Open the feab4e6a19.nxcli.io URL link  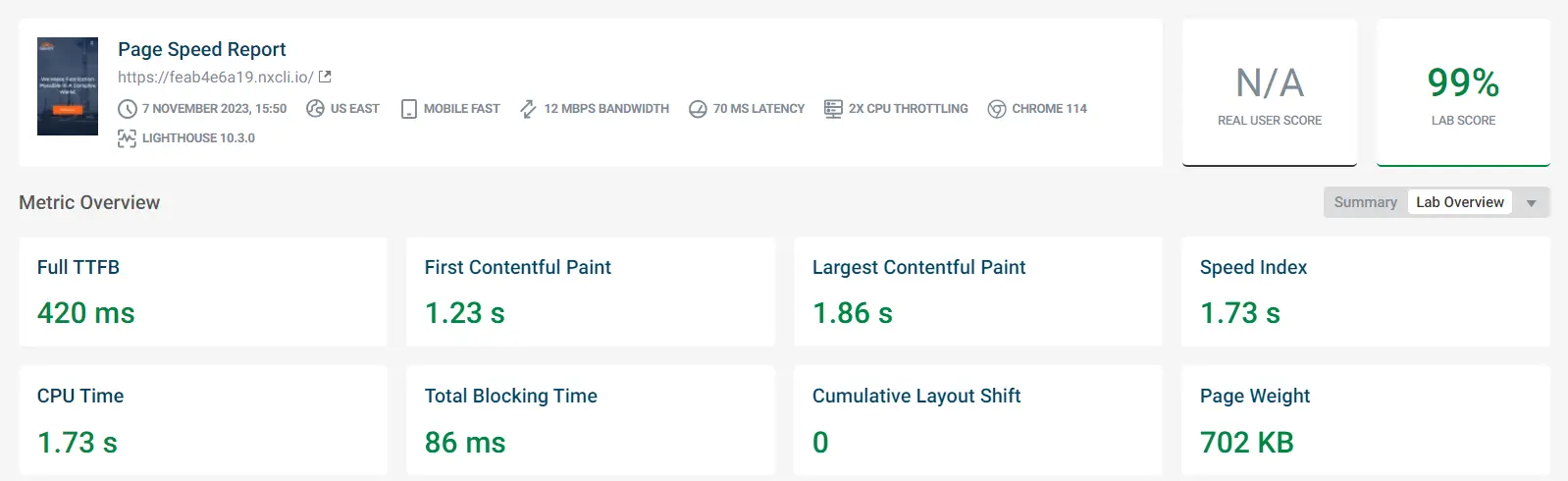[x=216, y=77]
